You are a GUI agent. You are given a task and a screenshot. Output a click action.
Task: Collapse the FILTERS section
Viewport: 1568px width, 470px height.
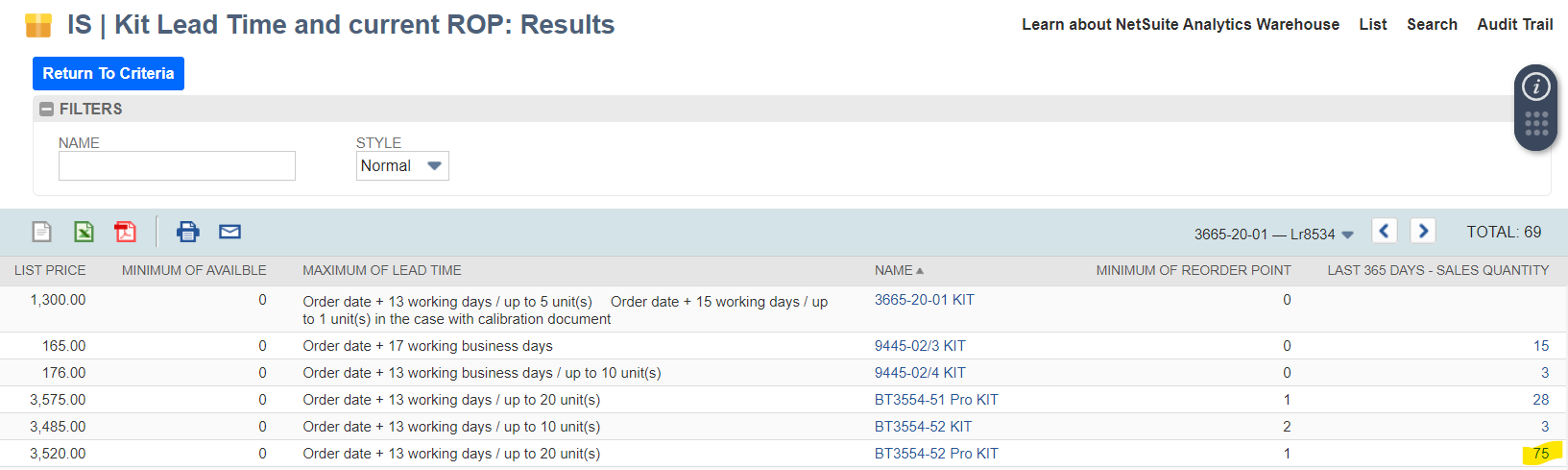[x=46, y=110]
